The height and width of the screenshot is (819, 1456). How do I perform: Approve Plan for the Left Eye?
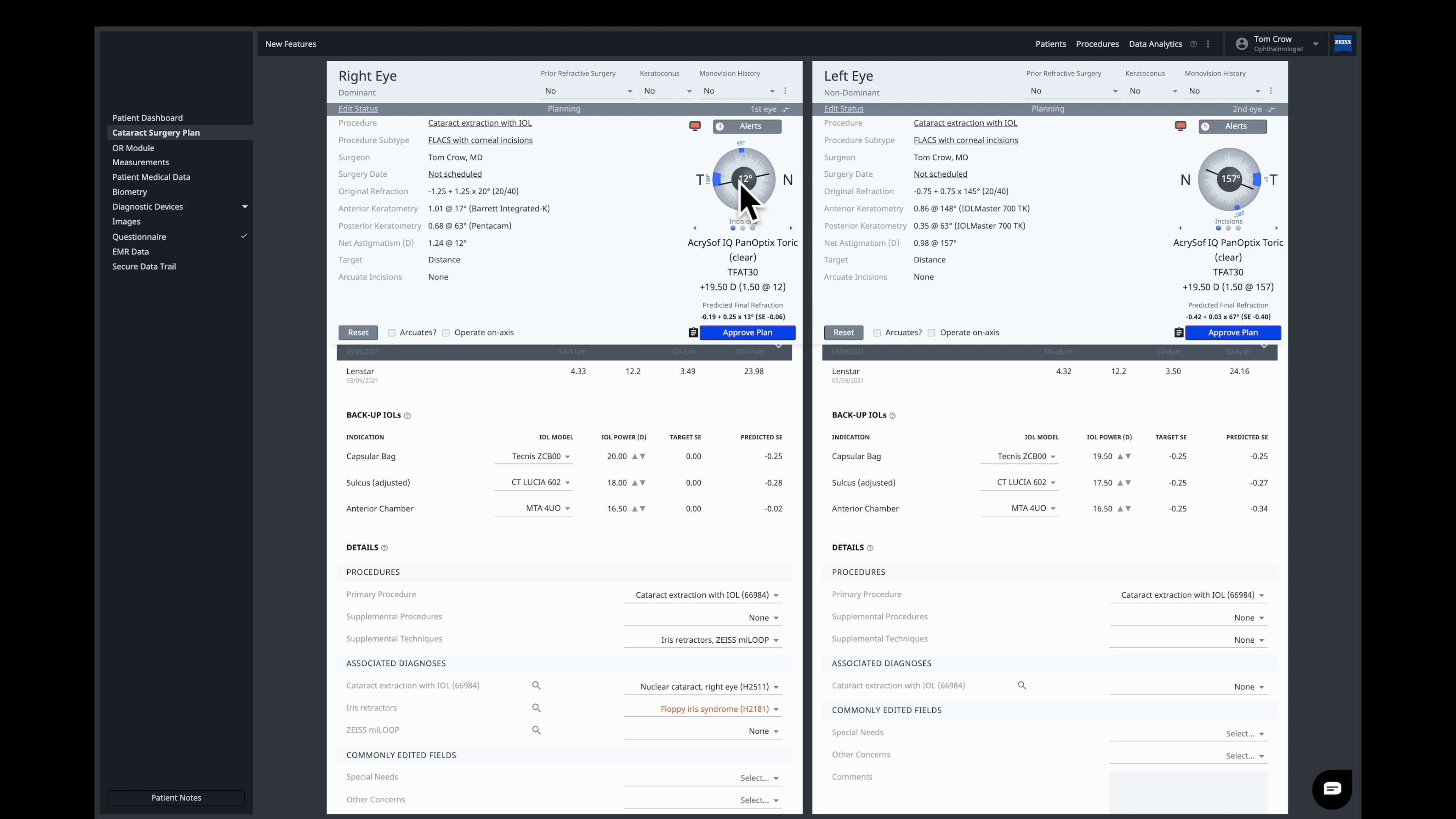[x=1233, y=333]
